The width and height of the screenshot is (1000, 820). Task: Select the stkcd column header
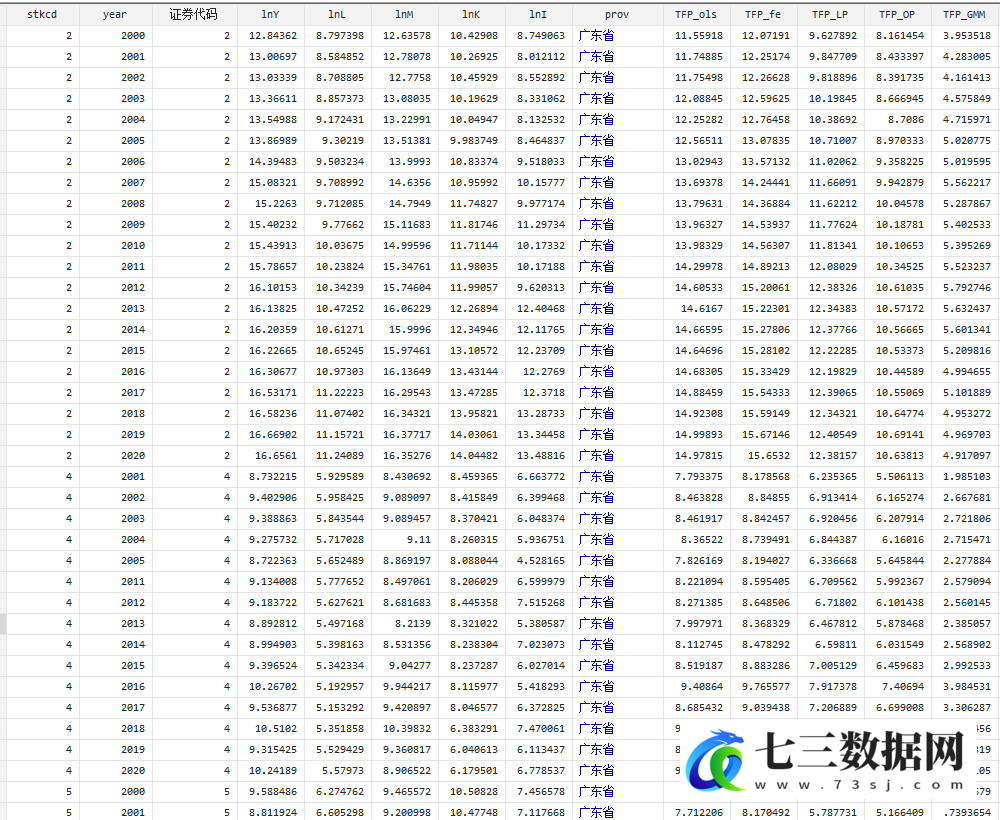pyautogui.click(x=42, y=14)
